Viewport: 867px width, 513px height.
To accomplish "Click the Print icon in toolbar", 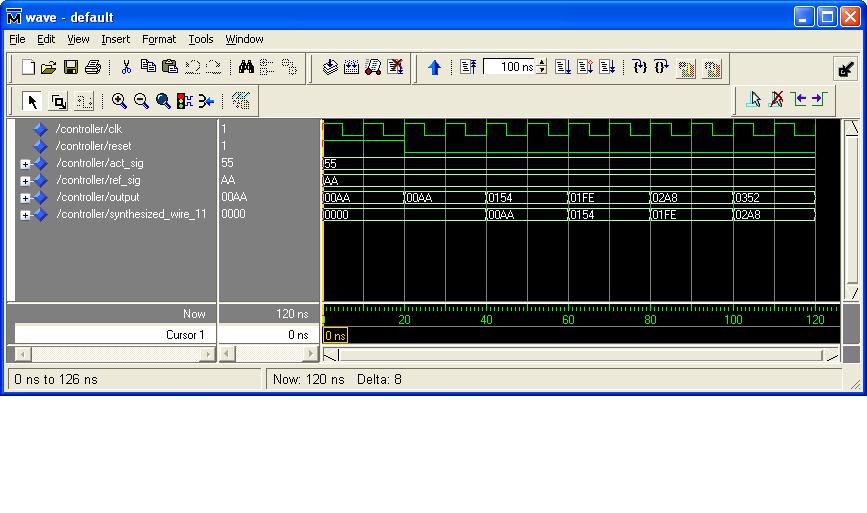I will tap(93, 68).
